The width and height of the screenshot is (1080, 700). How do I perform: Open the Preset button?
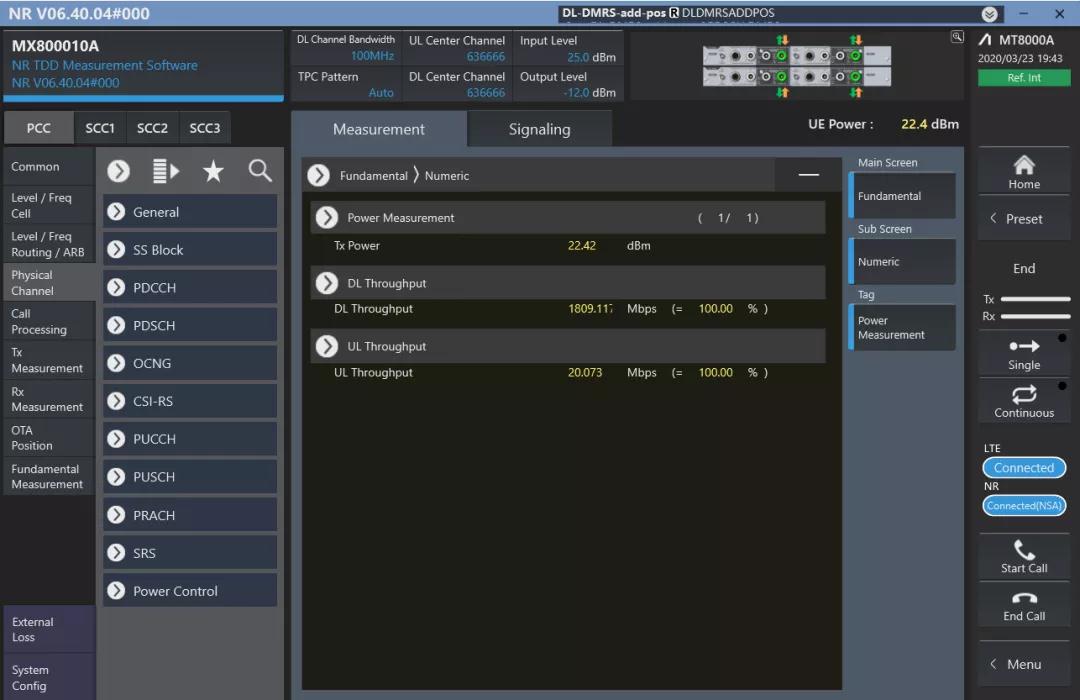[1024, 219]
